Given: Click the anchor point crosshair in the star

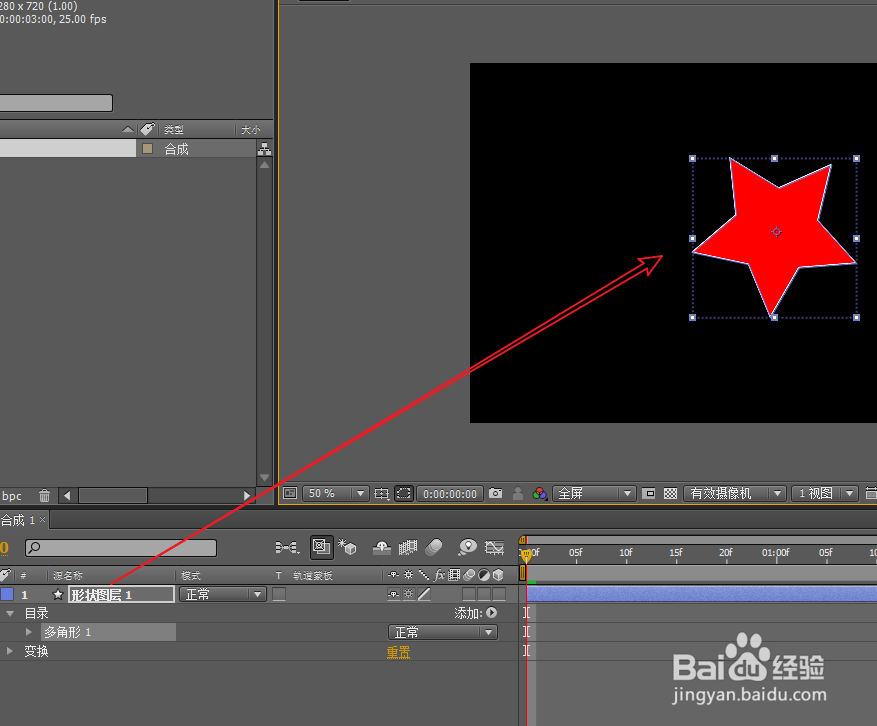Looking at the screenshot, I should pyautogui.click(x=776, y=232).
